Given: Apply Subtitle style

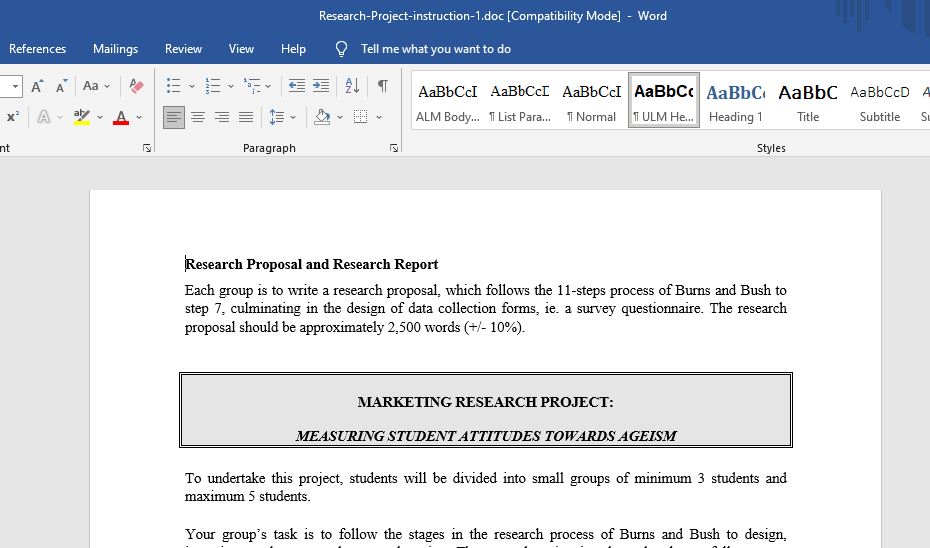Looking at the screenshot, I should [x=880, y=100].
